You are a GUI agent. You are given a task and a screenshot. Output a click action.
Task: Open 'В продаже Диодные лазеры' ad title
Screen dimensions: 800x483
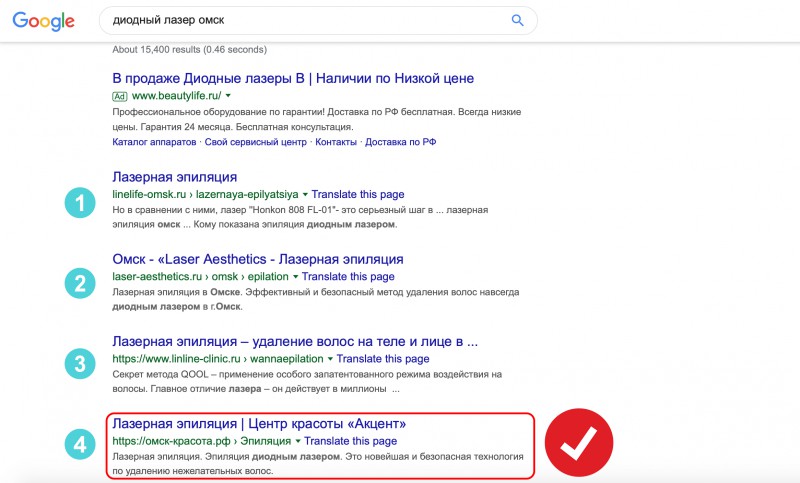[293, 78]
